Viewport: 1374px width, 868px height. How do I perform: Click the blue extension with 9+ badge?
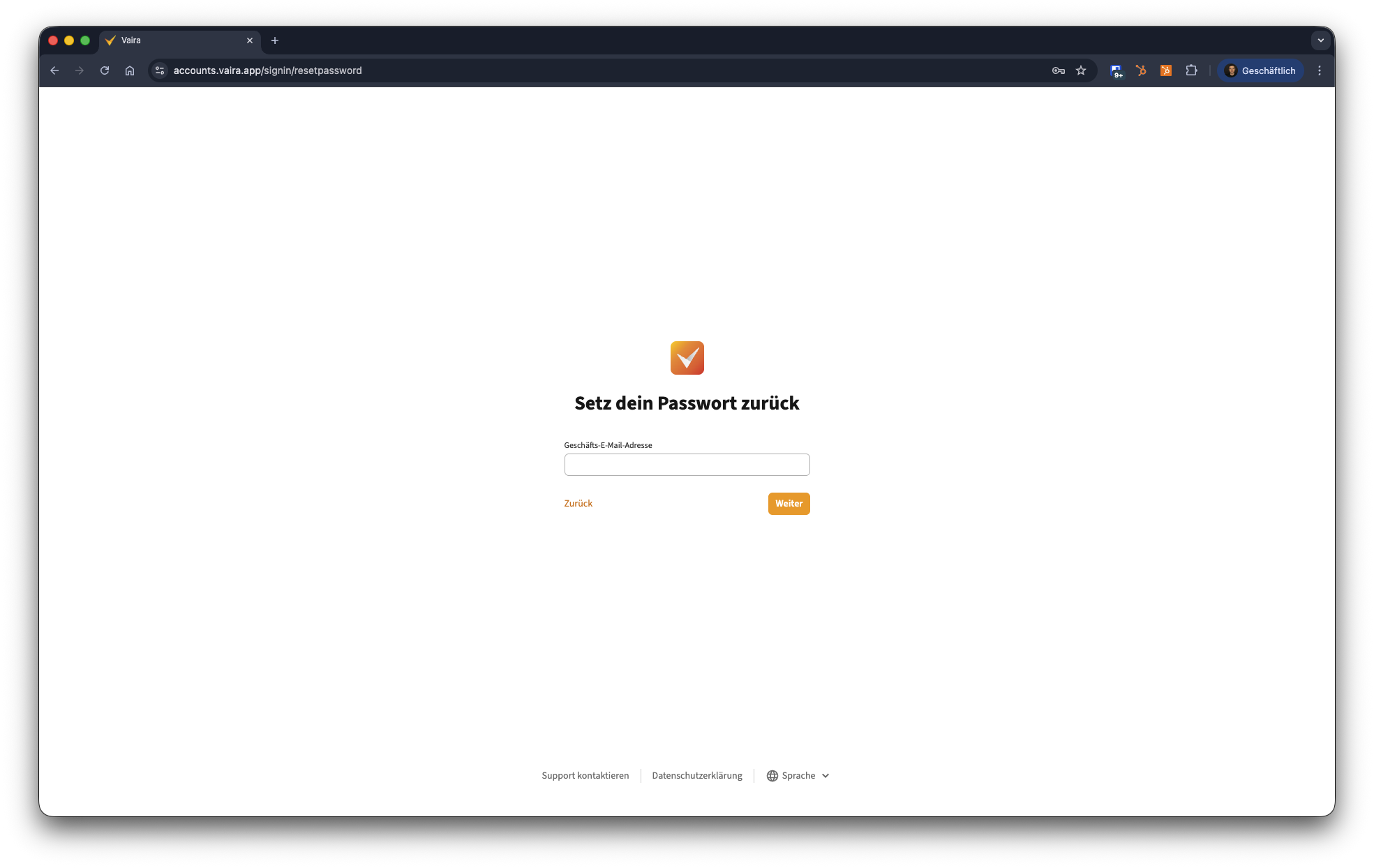click(x=1117, y=71)
